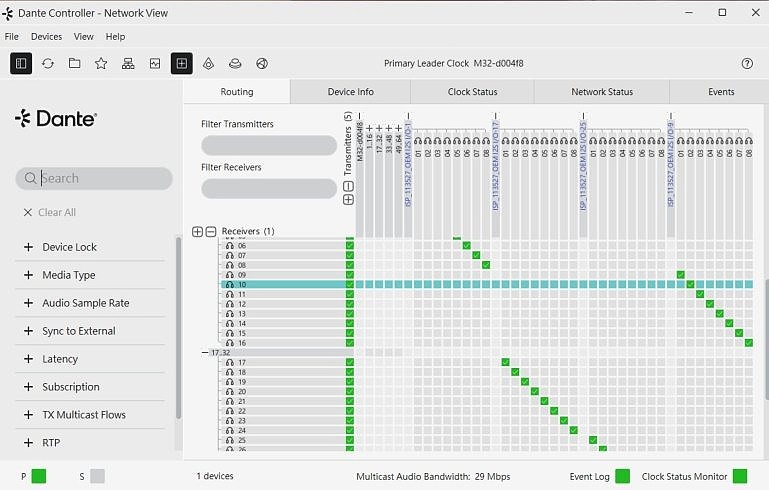This screenshot has height=490, width=769.
Task: Click the Filter Transmitters input field
Action: pyautogui.click(x=269, y=145)
